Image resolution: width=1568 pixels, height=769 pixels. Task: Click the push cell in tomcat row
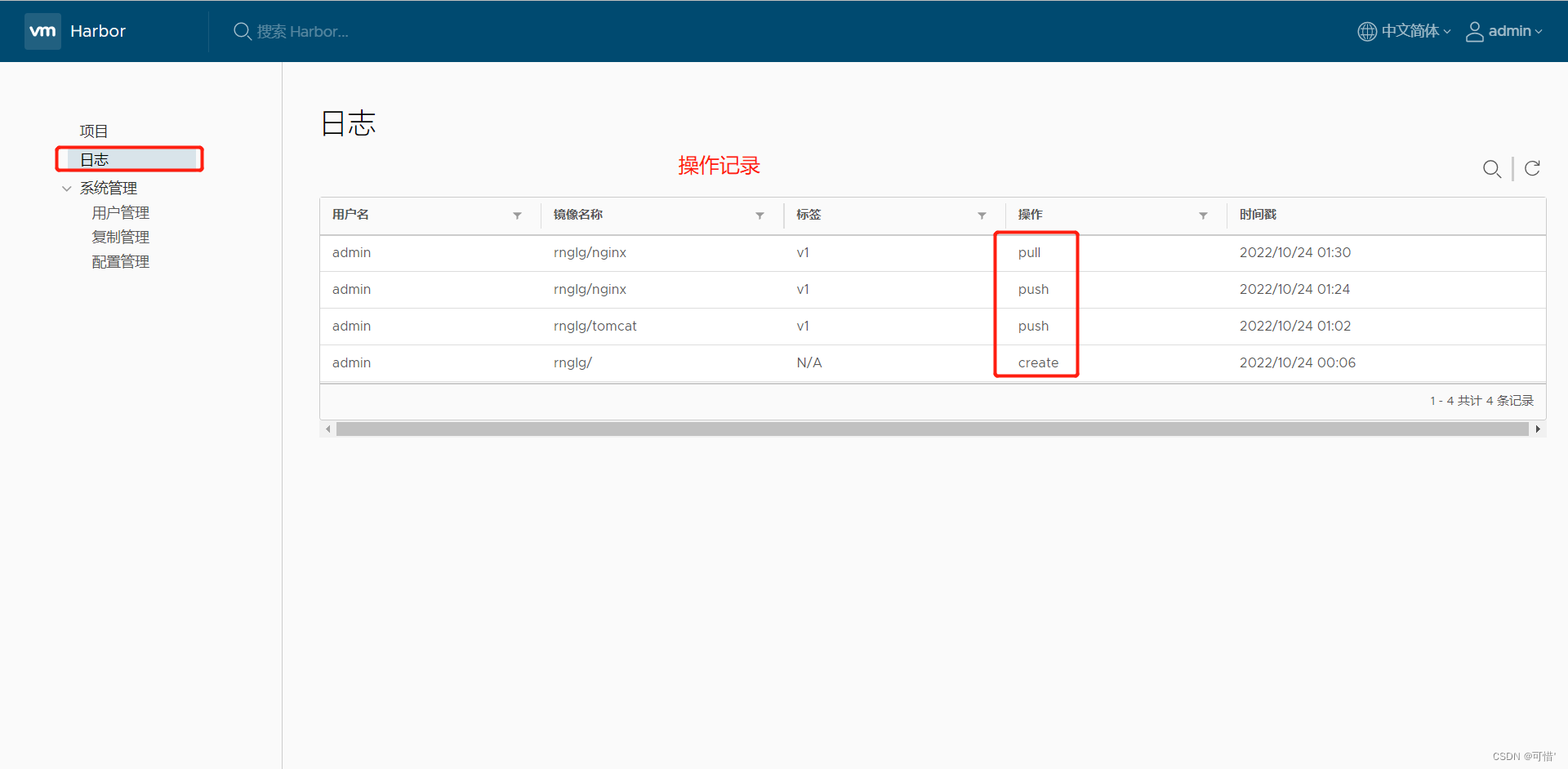pyautogui.click(x=1033, y=327)
